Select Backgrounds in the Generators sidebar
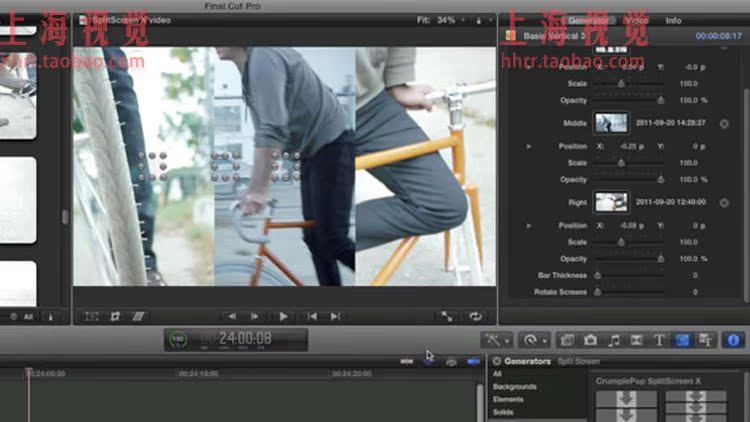This screenshot has width=750, height=422. point(515,387)
